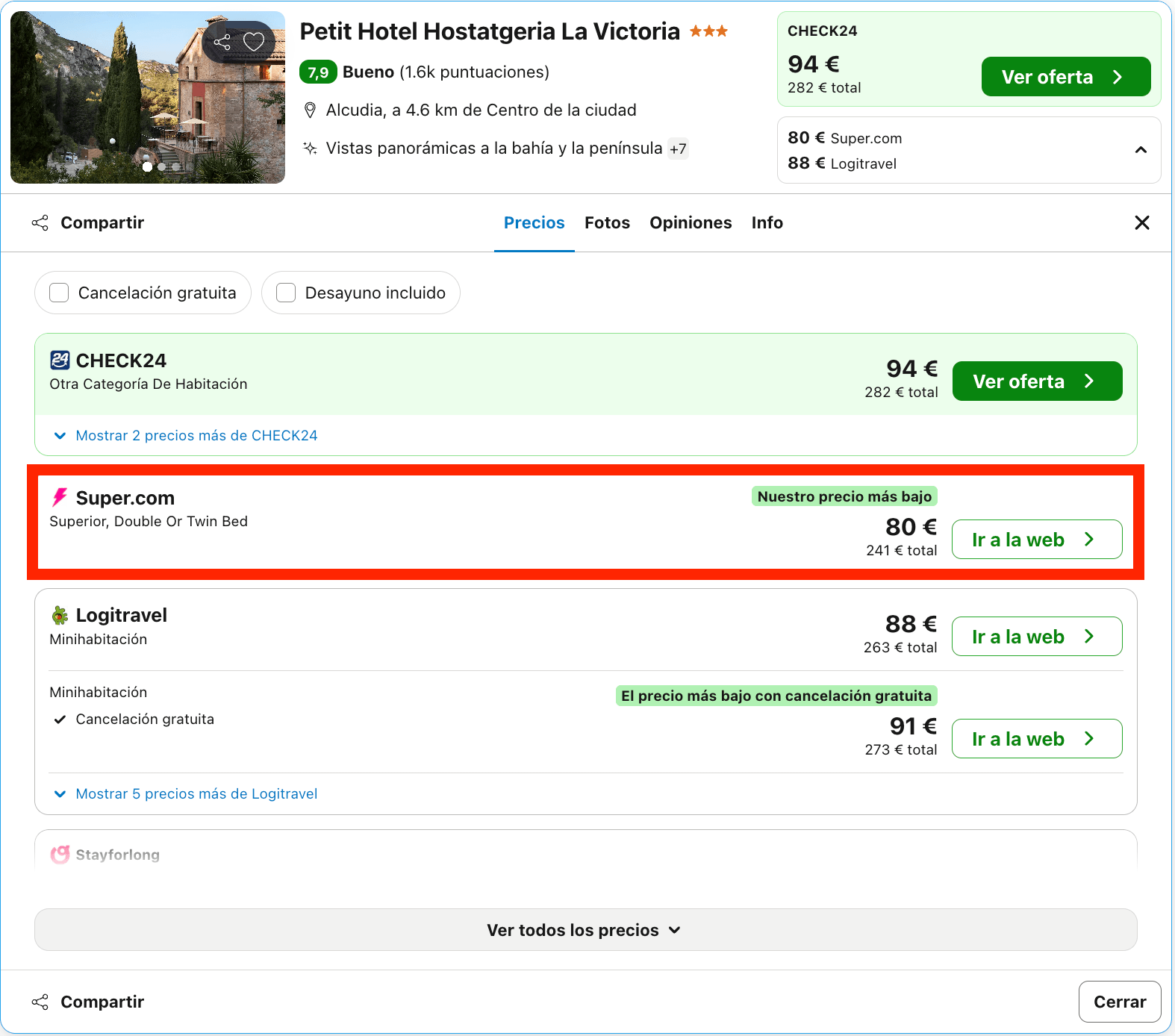The image size is (1175, 1036).
Task: Open the Opiniones tab
Action: (691, 222)
